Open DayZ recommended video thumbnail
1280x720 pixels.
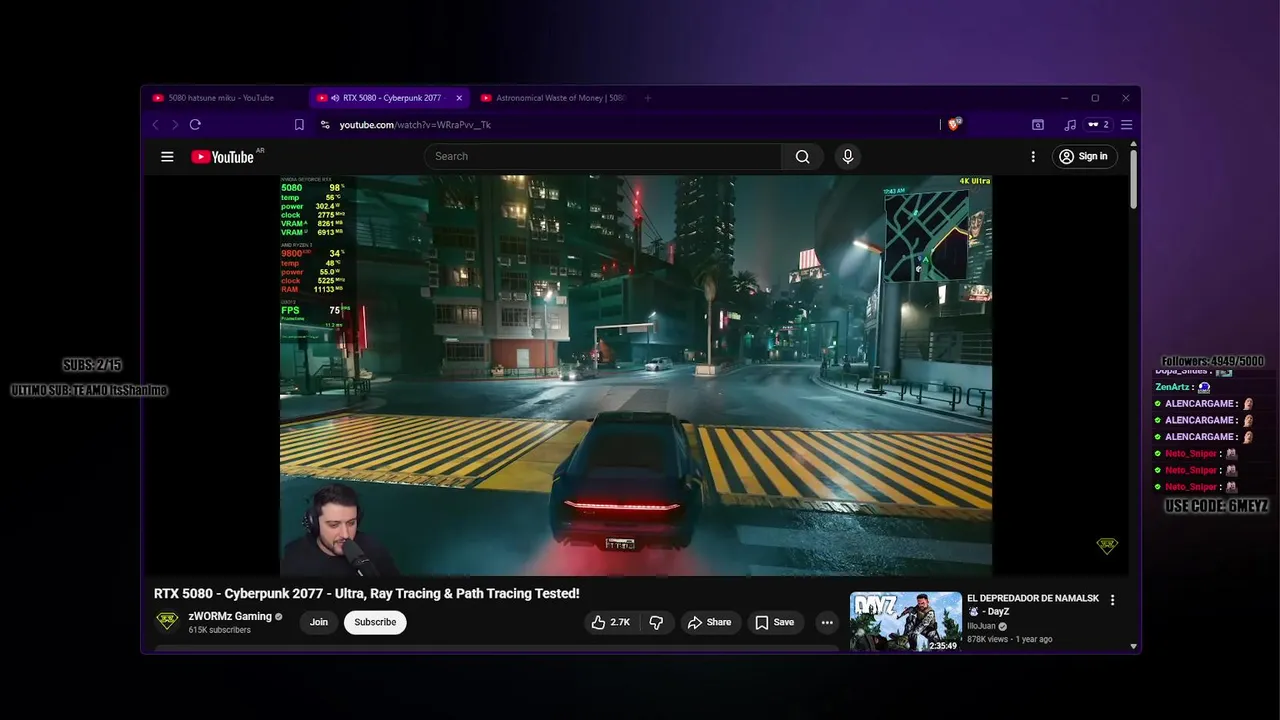pyautogui.click(x=906, y=622)
